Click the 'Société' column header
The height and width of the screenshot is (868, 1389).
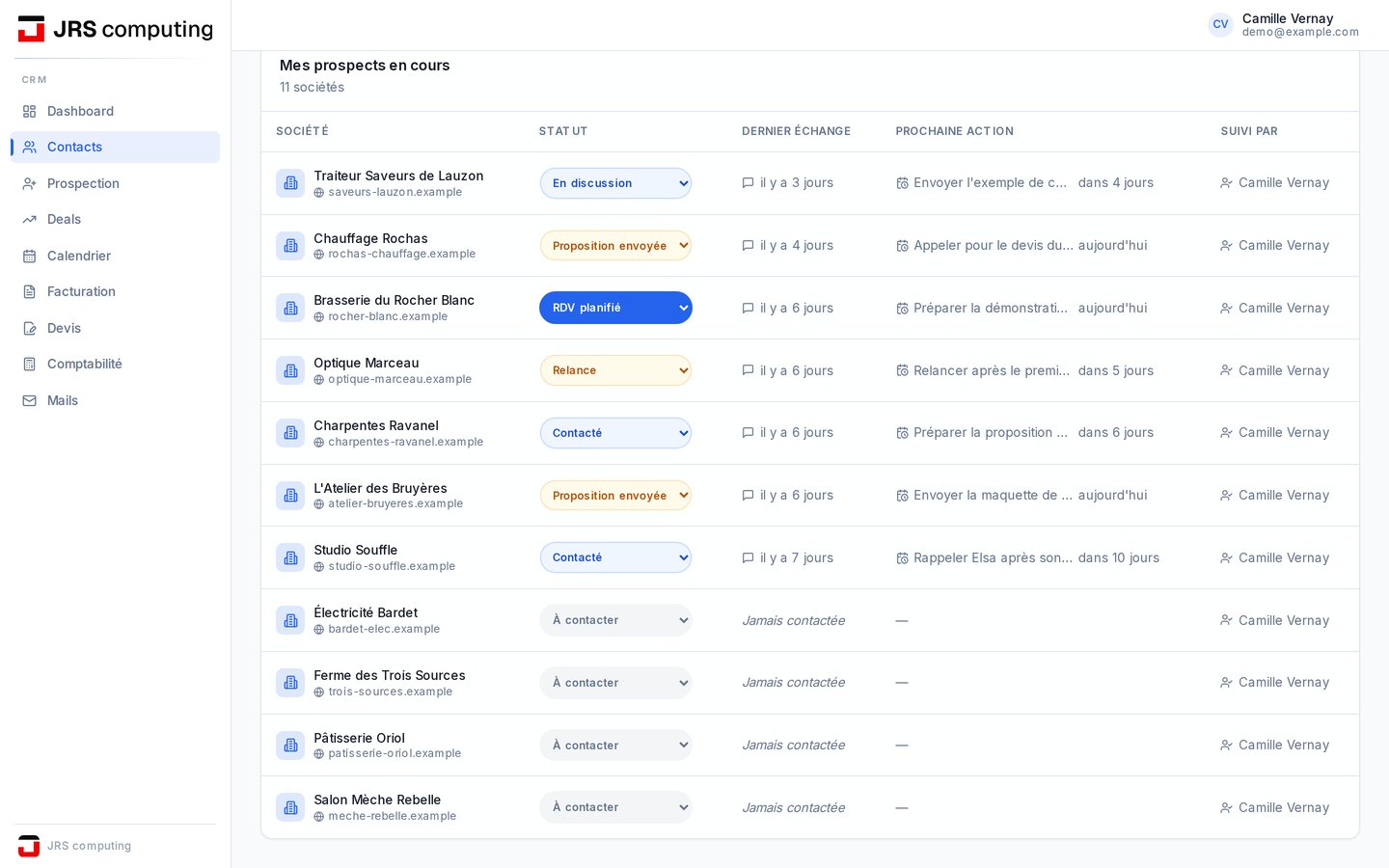point(302,131)
